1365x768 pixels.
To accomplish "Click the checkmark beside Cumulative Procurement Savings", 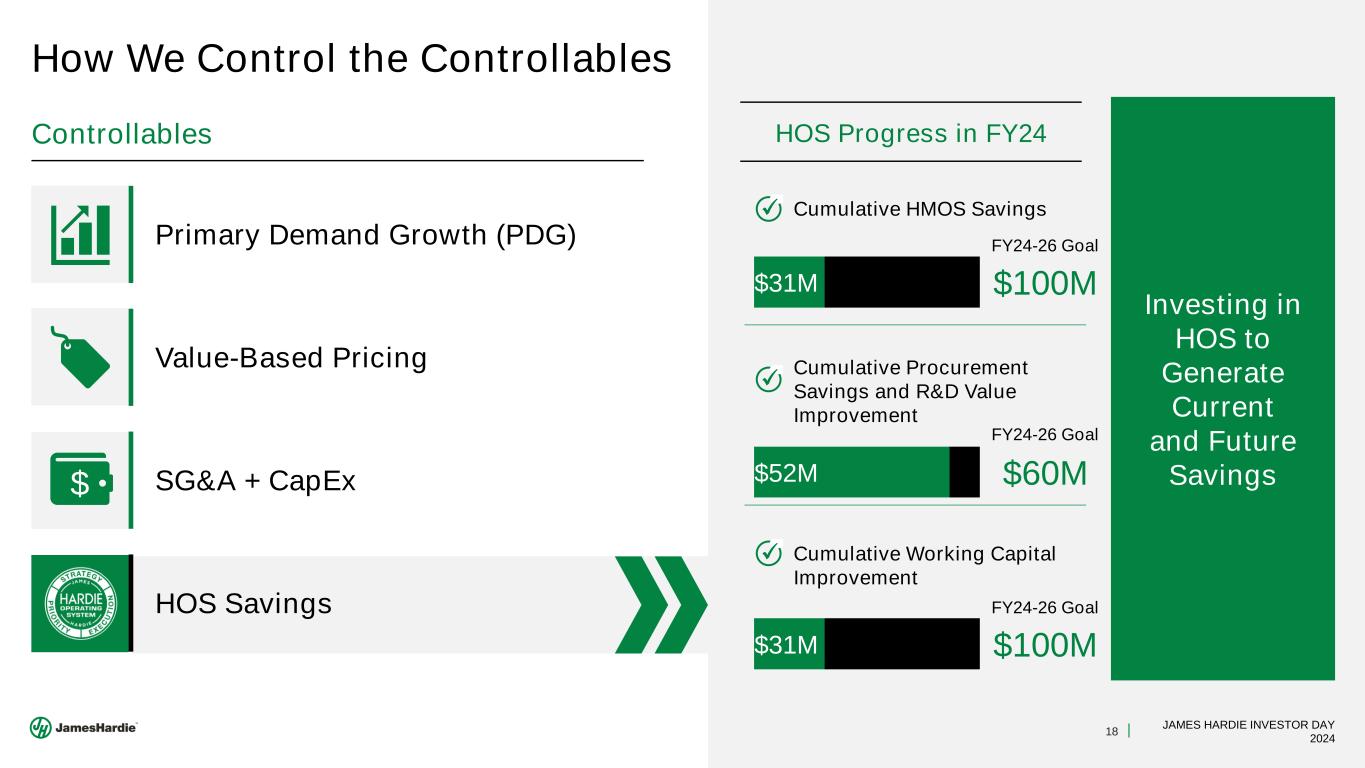I will pos(768,379).
